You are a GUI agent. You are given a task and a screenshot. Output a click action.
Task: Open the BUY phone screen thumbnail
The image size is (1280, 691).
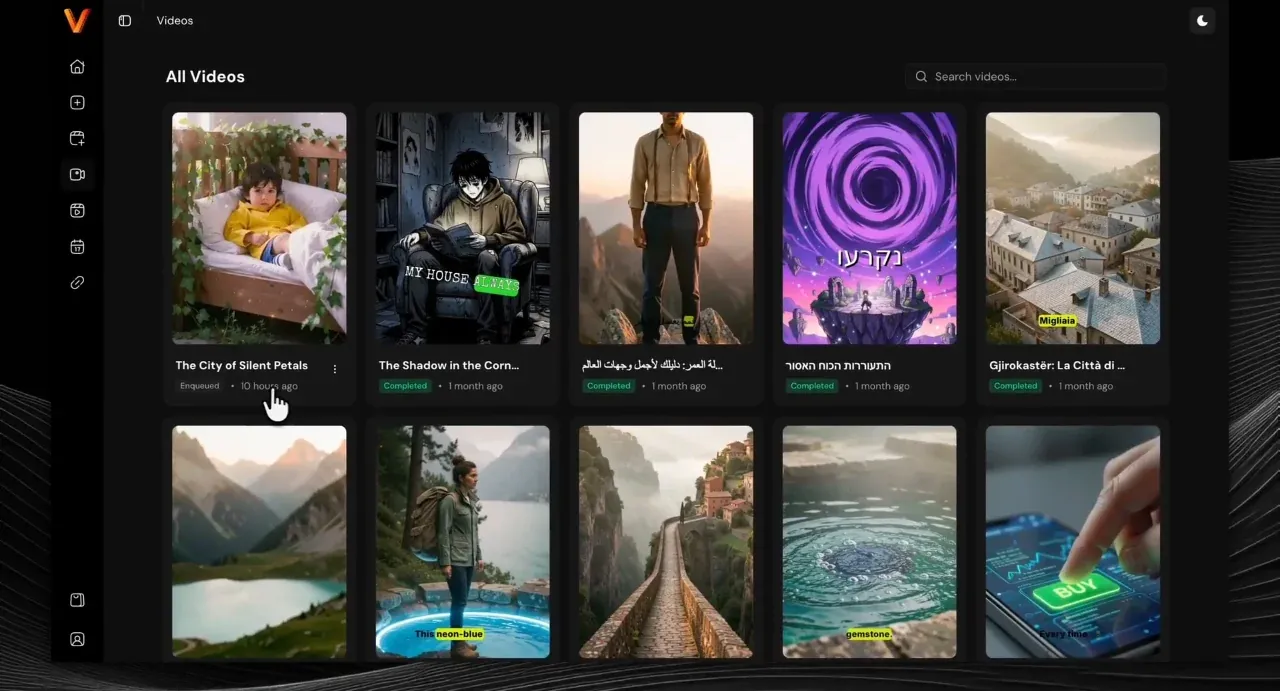pyautogui.click(x=1073, y=542)
